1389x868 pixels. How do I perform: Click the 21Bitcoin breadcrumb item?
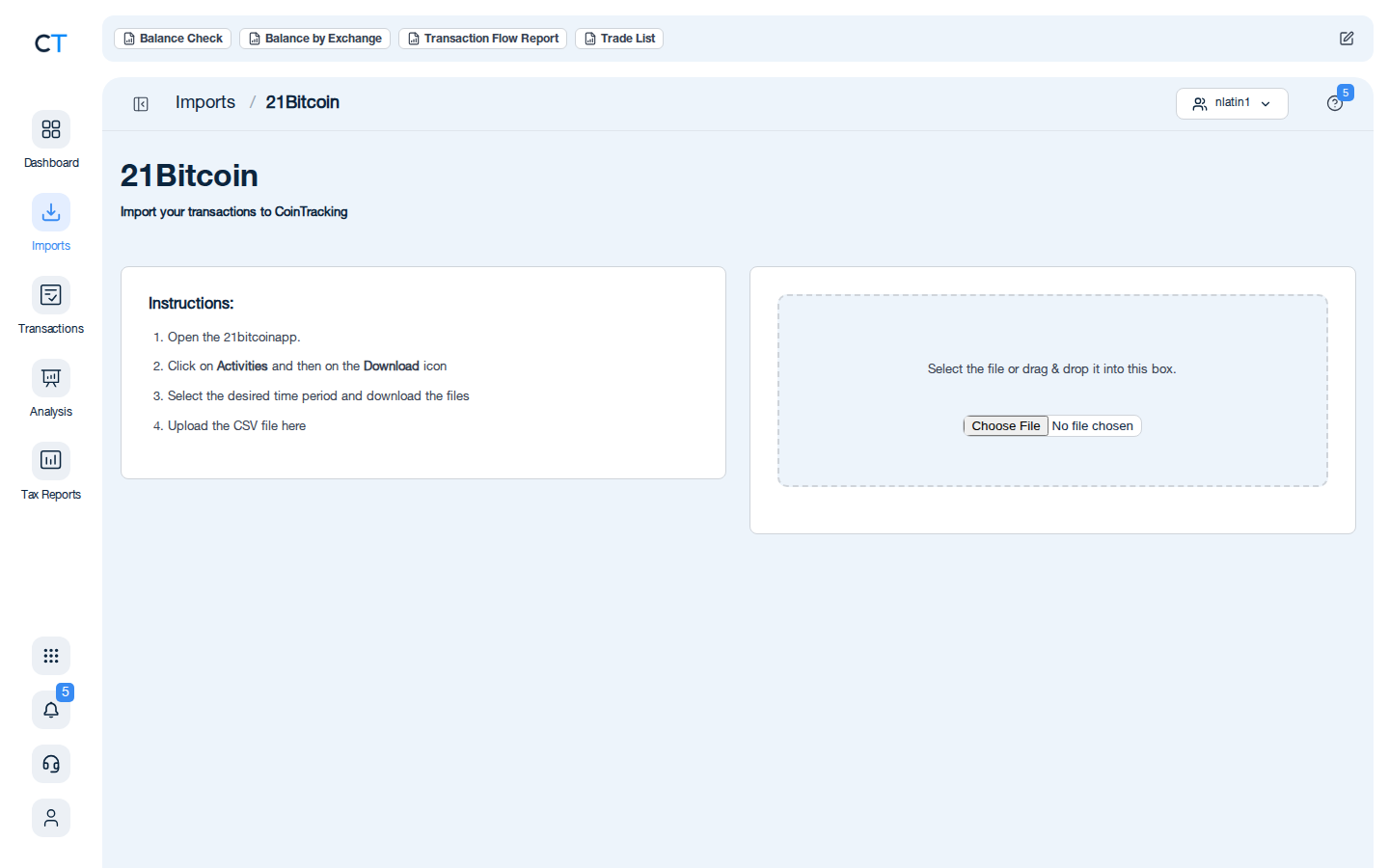click(302, 102)
